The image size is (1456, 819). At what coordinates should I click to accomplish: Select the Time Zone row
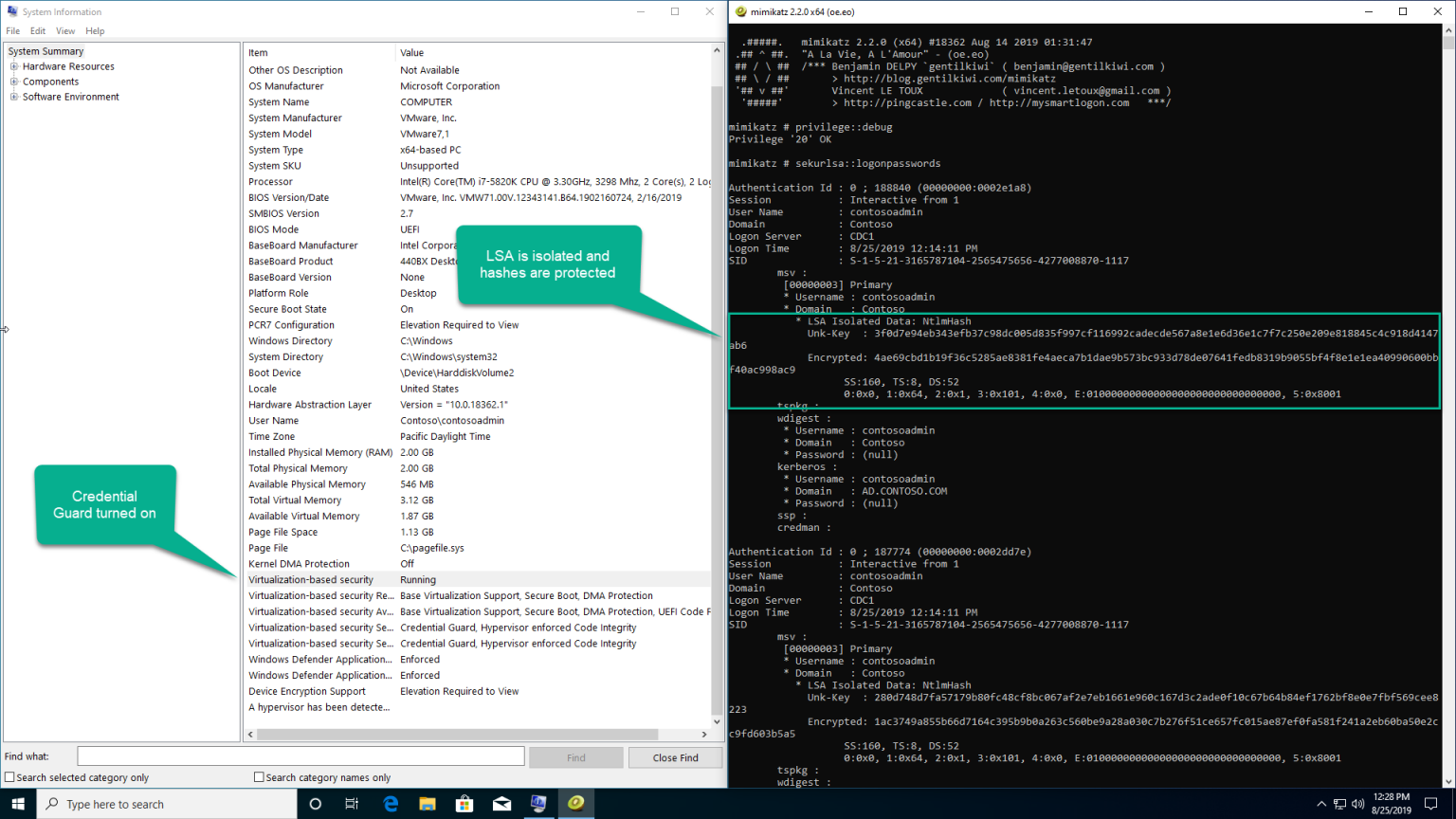[x=478, y=437]
